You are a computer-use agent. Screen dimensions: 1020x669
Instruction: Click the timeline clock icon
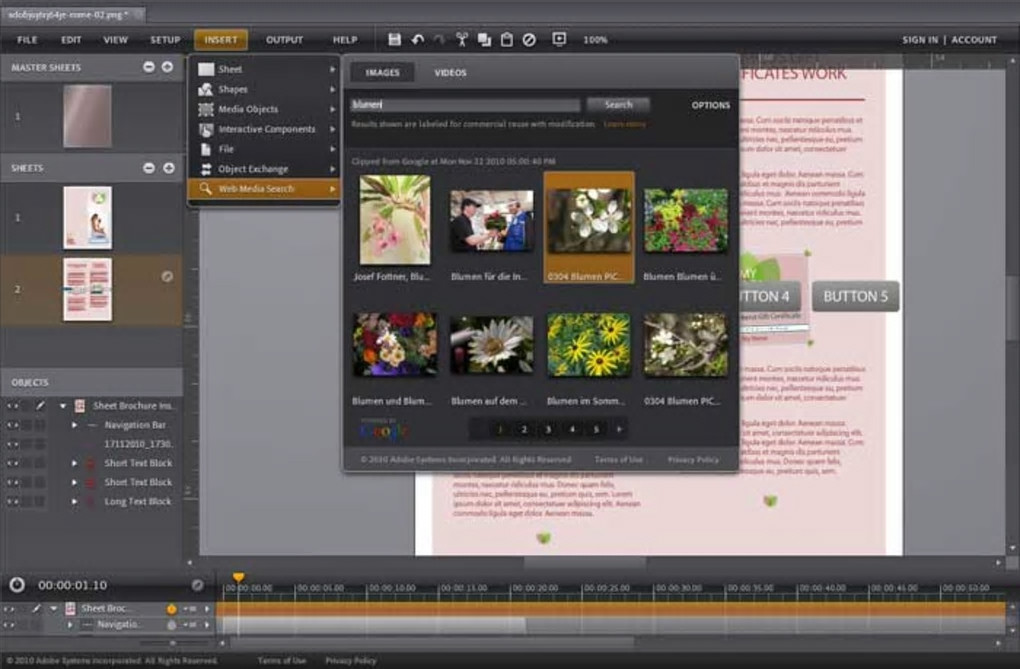coord(17,584)
